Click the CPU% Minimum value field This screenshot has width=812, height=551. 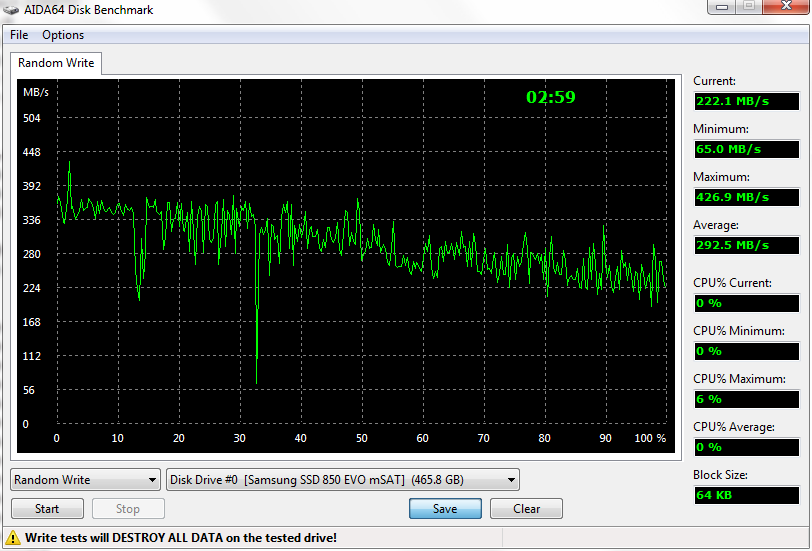tap(747, 351)
